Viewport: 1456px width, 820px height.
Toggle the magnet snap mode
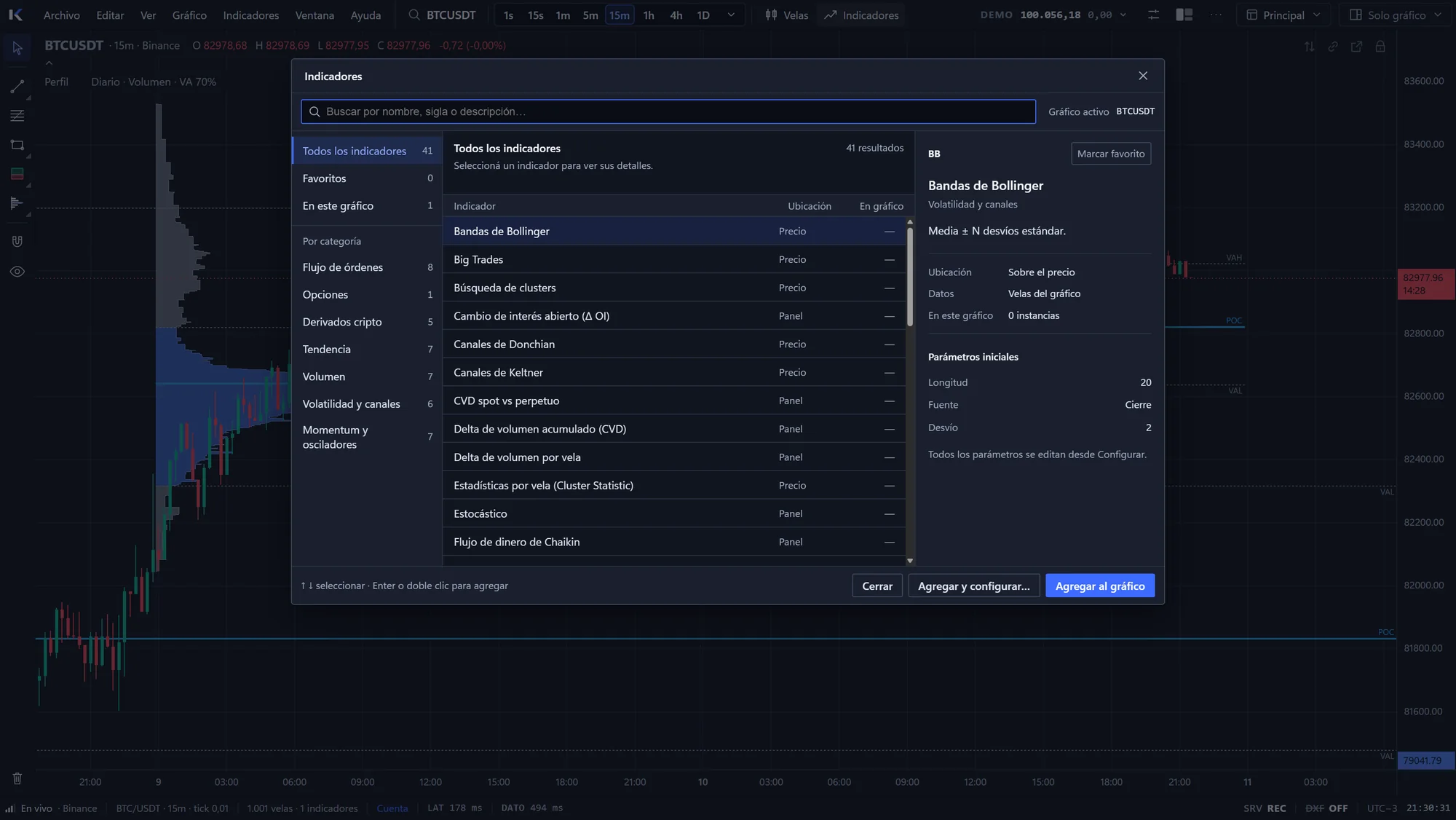click(x=17, y=241)
